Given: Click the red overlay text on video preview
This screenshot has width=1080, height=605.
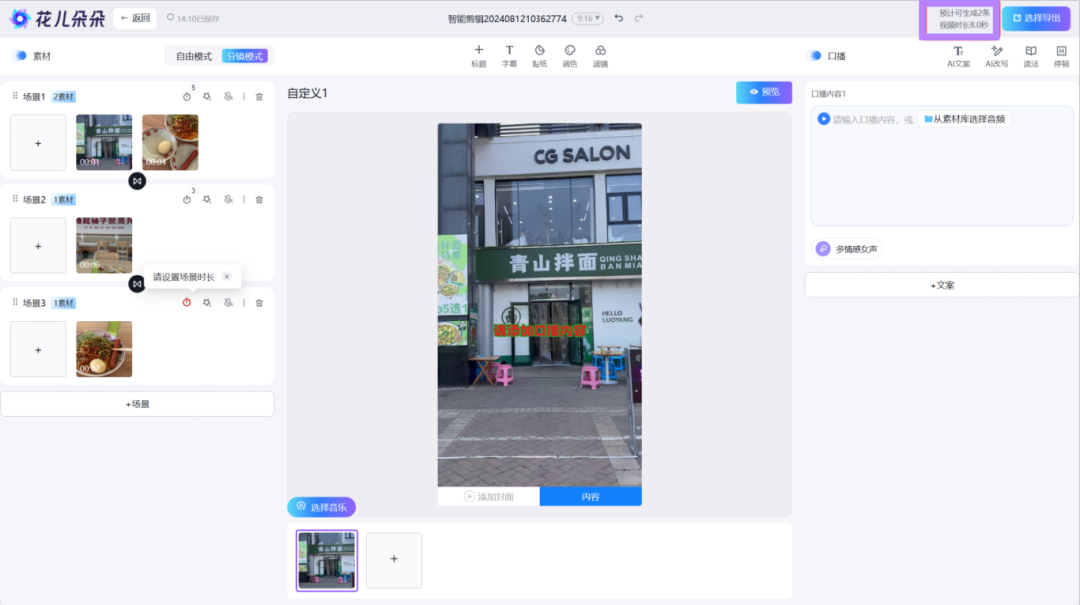Looking at the screenshot, I should tap(539, 331).
